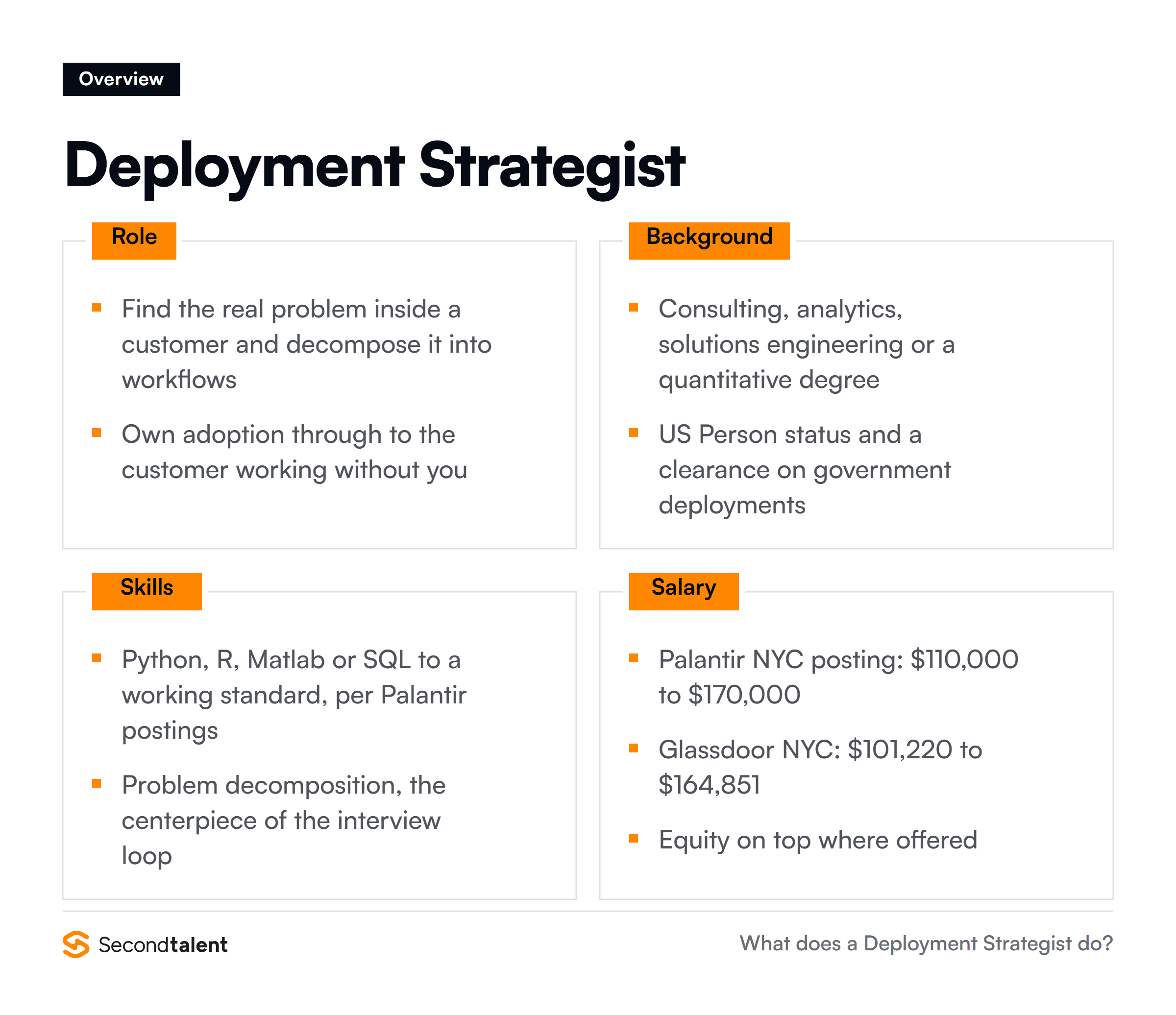Click the Salary section tag
The height and width of the screenshot is (1015, 1176).
click(x=684, y=591)
